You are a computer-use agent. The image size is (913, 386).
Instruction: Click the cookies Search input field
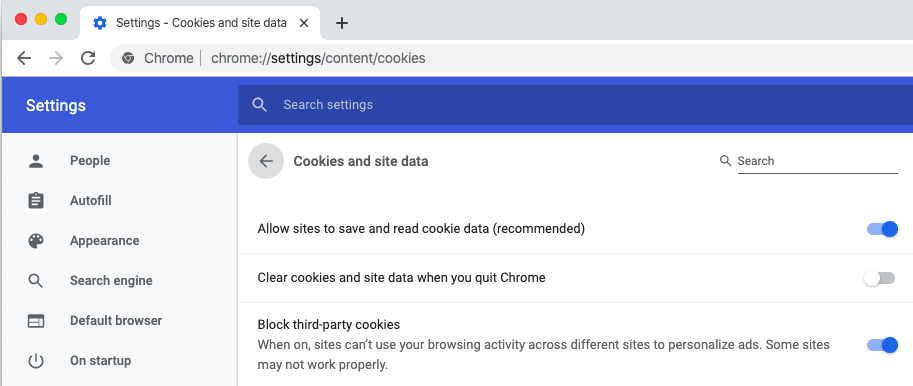[x=817, y=161]
